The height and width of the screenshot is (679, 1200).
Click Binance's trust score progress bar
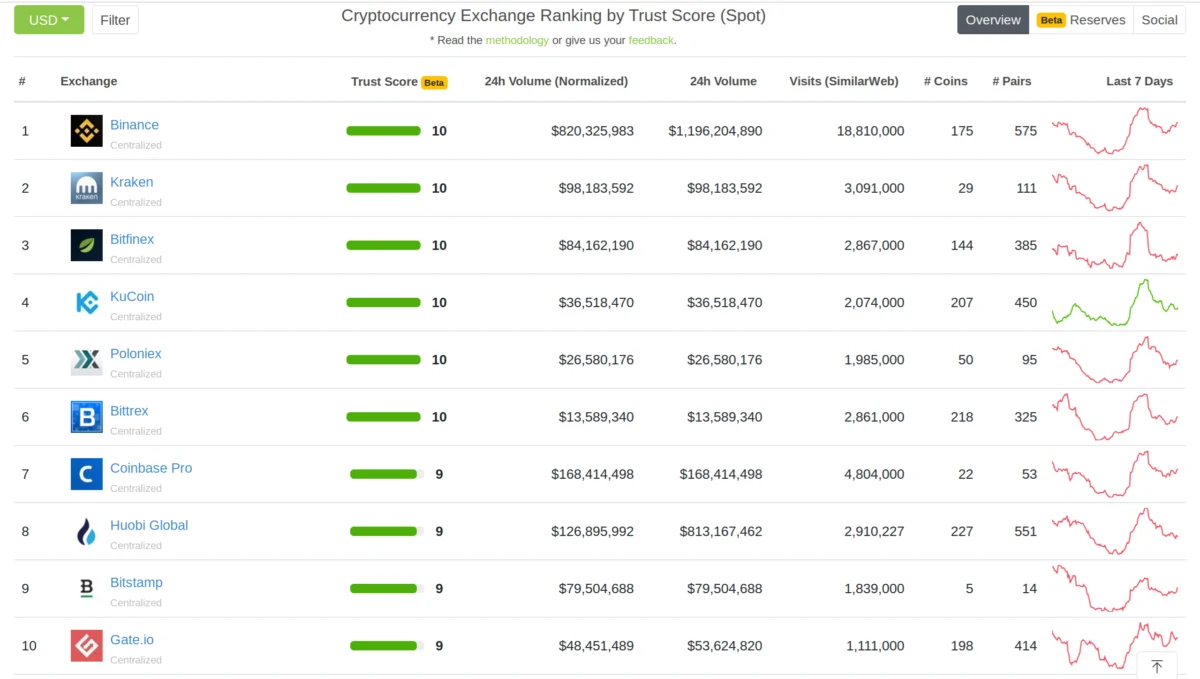[x=384, y=131]
